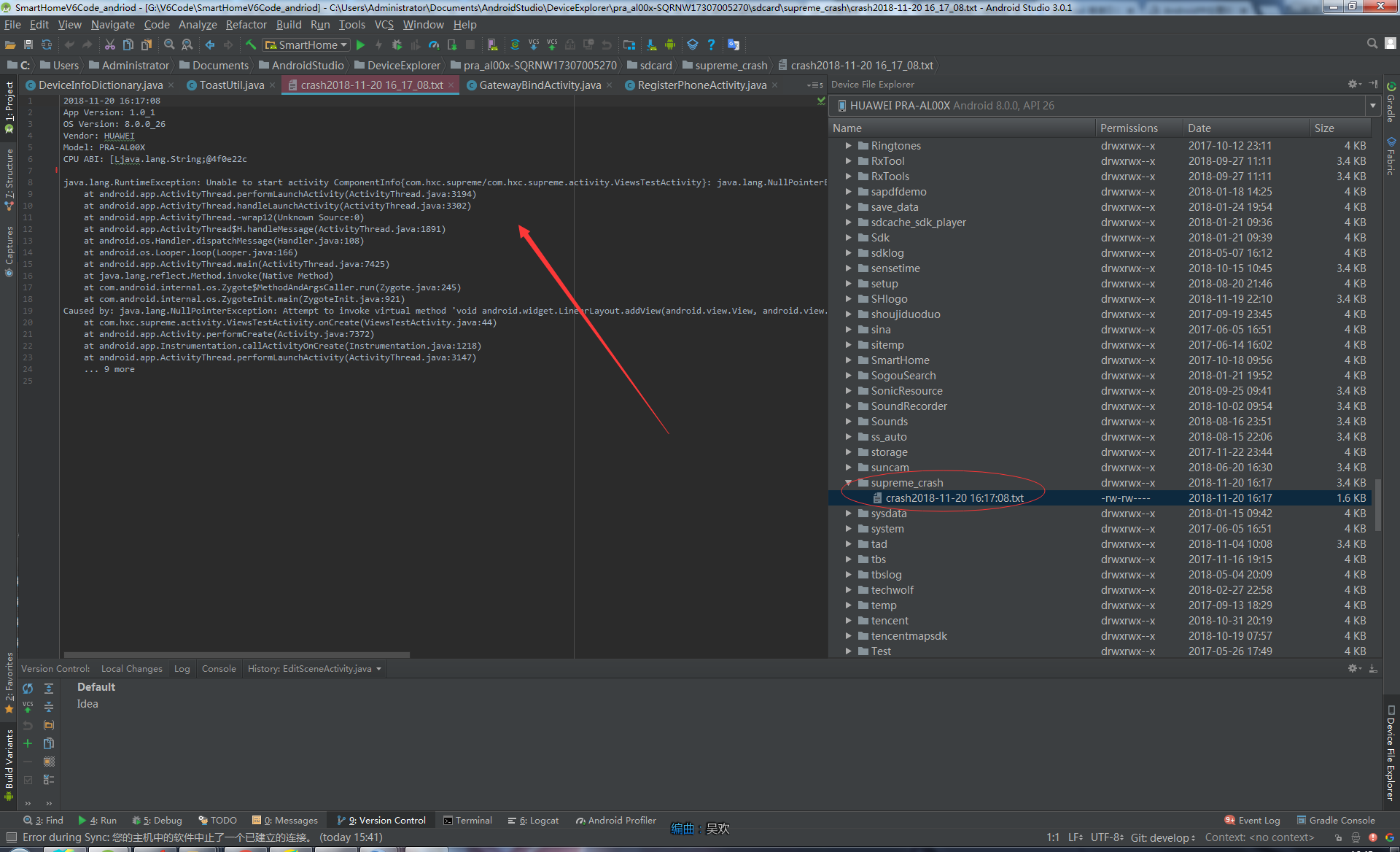Open the Git: develop branch menu

[1162, 837]
